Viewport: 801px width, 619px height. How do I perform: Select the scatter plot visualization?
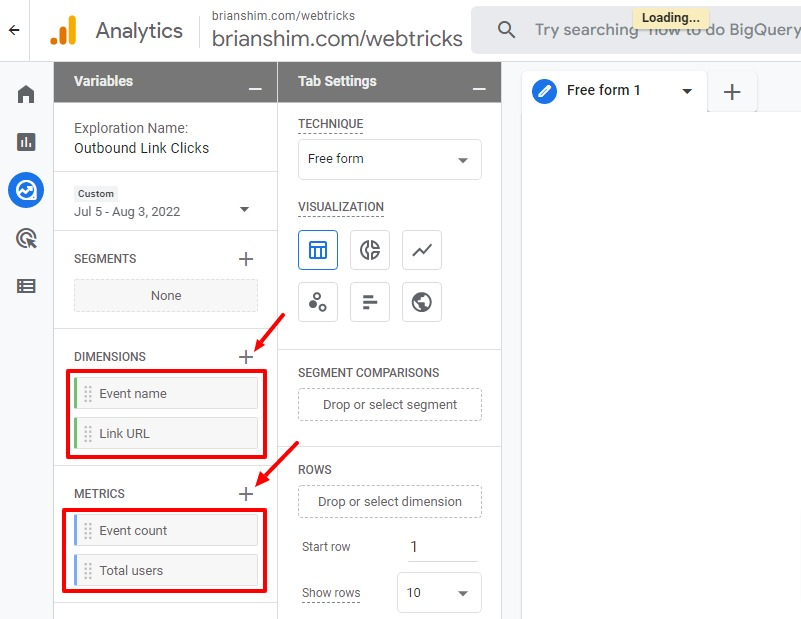318,302
